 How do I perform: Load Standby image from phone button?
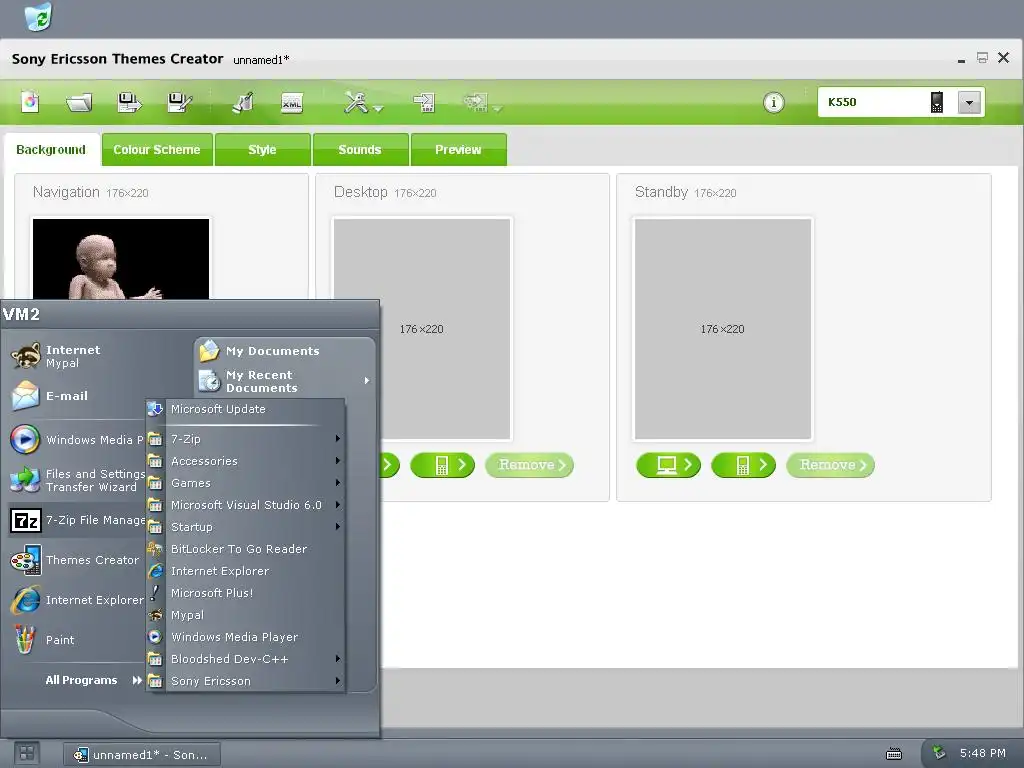743,465
